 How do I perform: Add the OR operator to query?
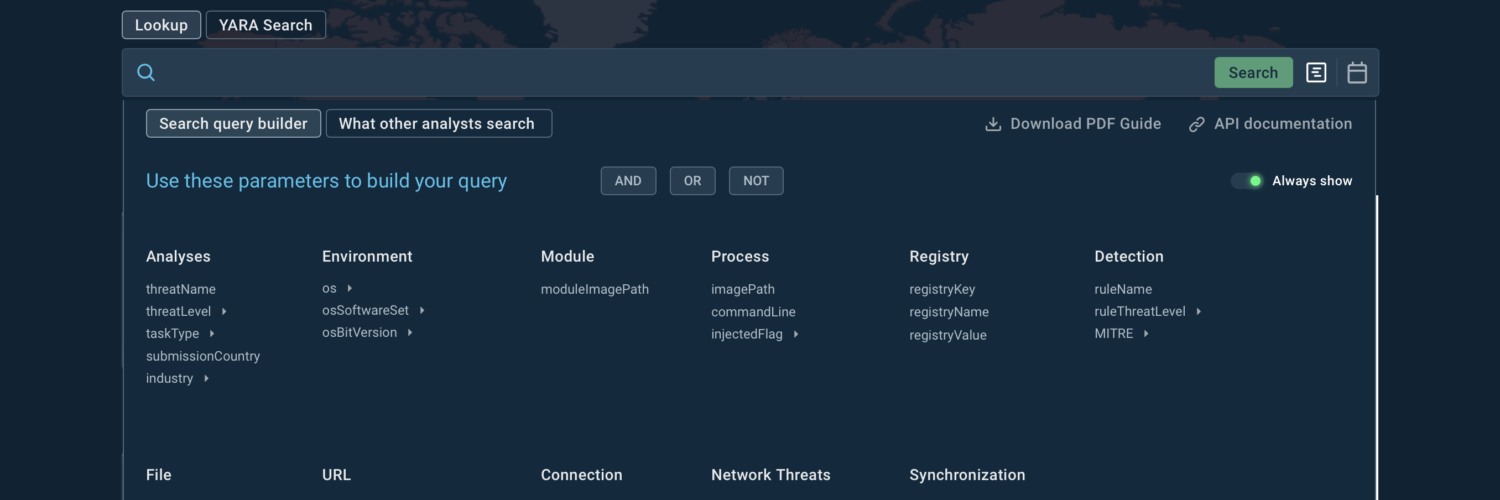coord(692,181)
